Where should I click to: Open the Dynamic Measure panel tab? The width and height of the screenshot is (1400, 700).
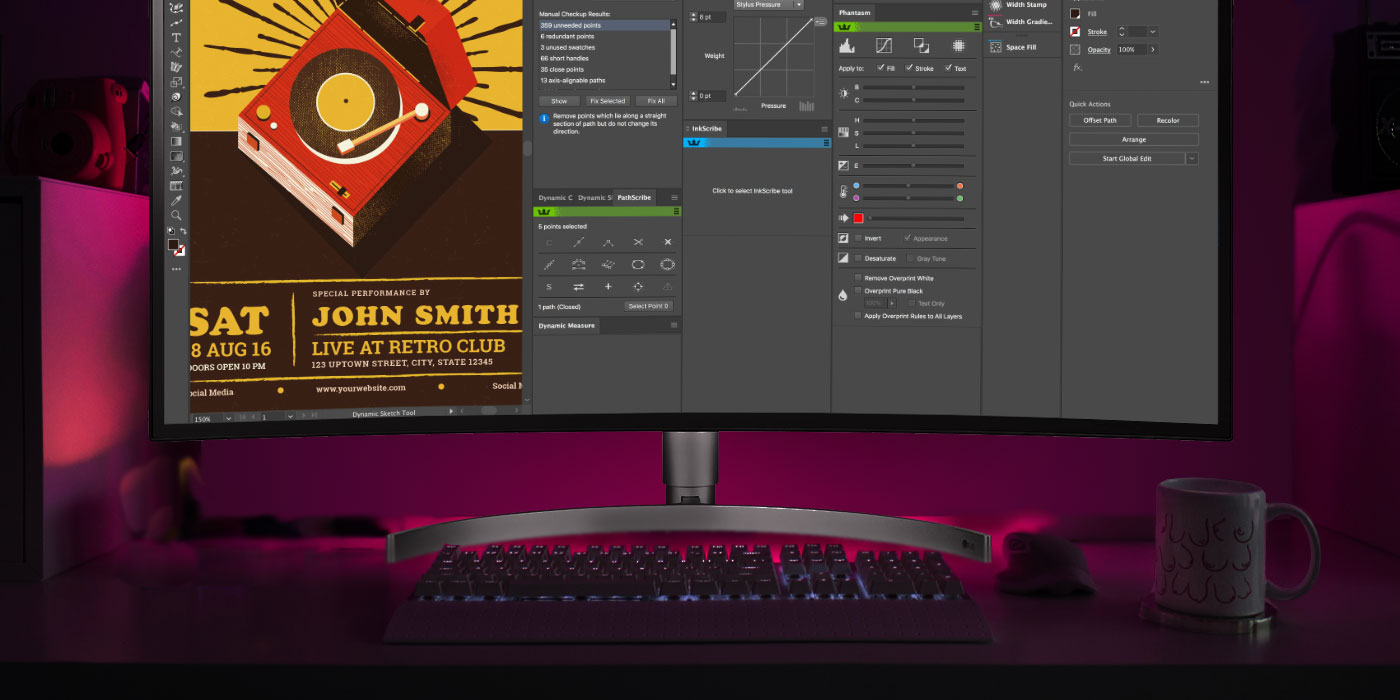click(566, 326)
